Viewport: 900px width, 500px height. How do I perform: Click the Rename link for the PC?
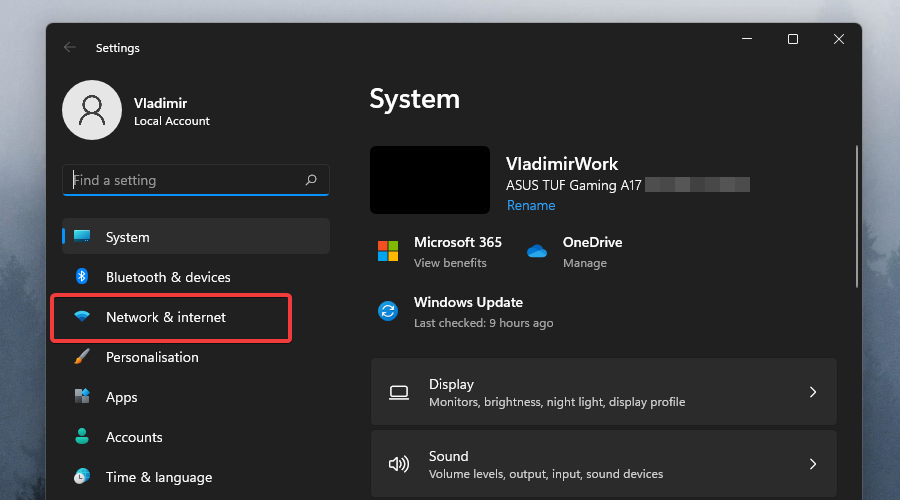pos(531,205)
